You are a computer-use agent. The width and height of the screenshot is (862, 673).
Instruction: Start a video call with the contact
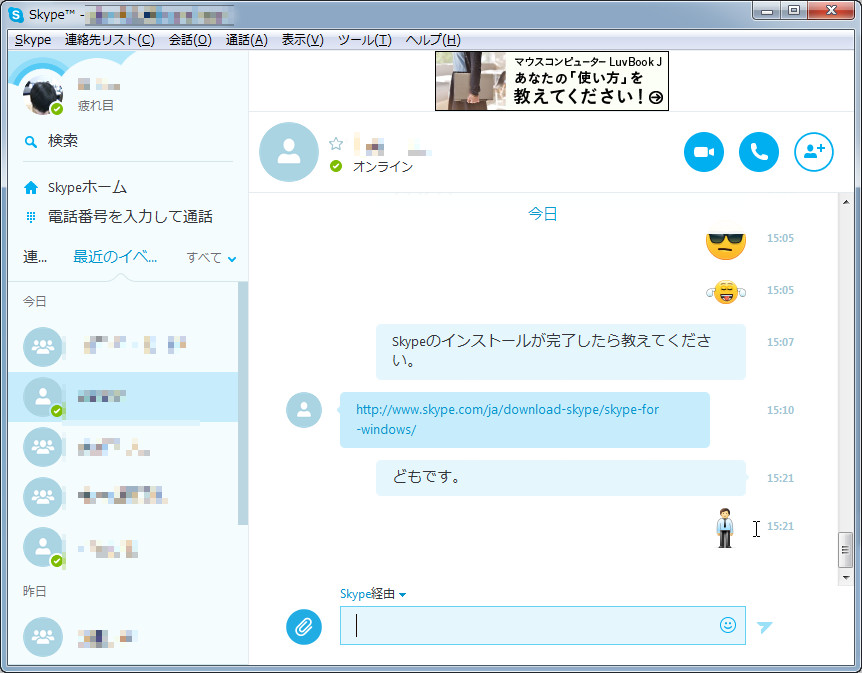click(704, 151)
